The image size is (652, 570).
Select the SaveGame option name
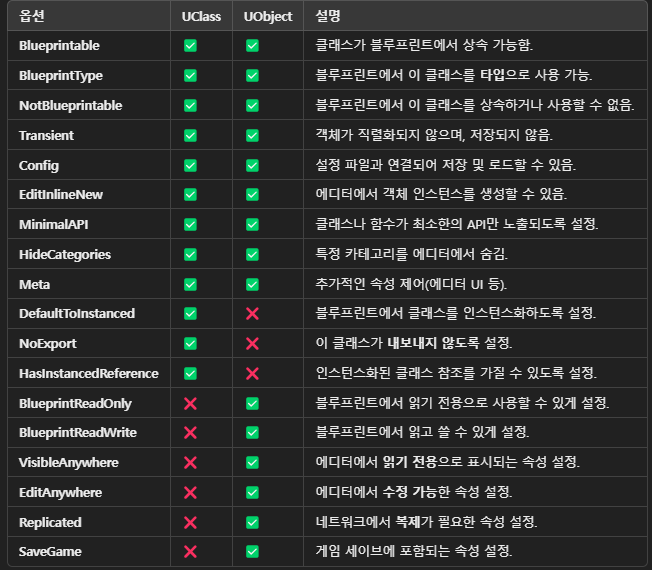(50, 552)
